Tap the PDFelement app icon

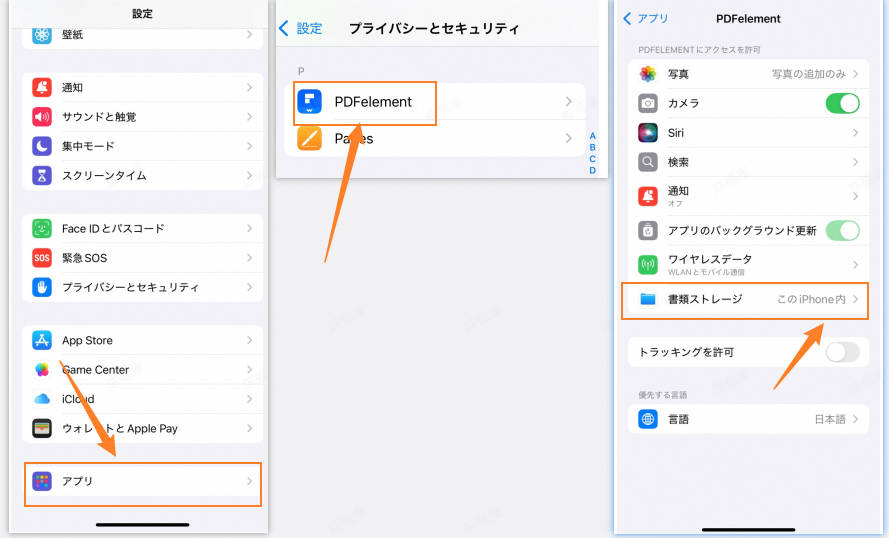click(309, 101)
